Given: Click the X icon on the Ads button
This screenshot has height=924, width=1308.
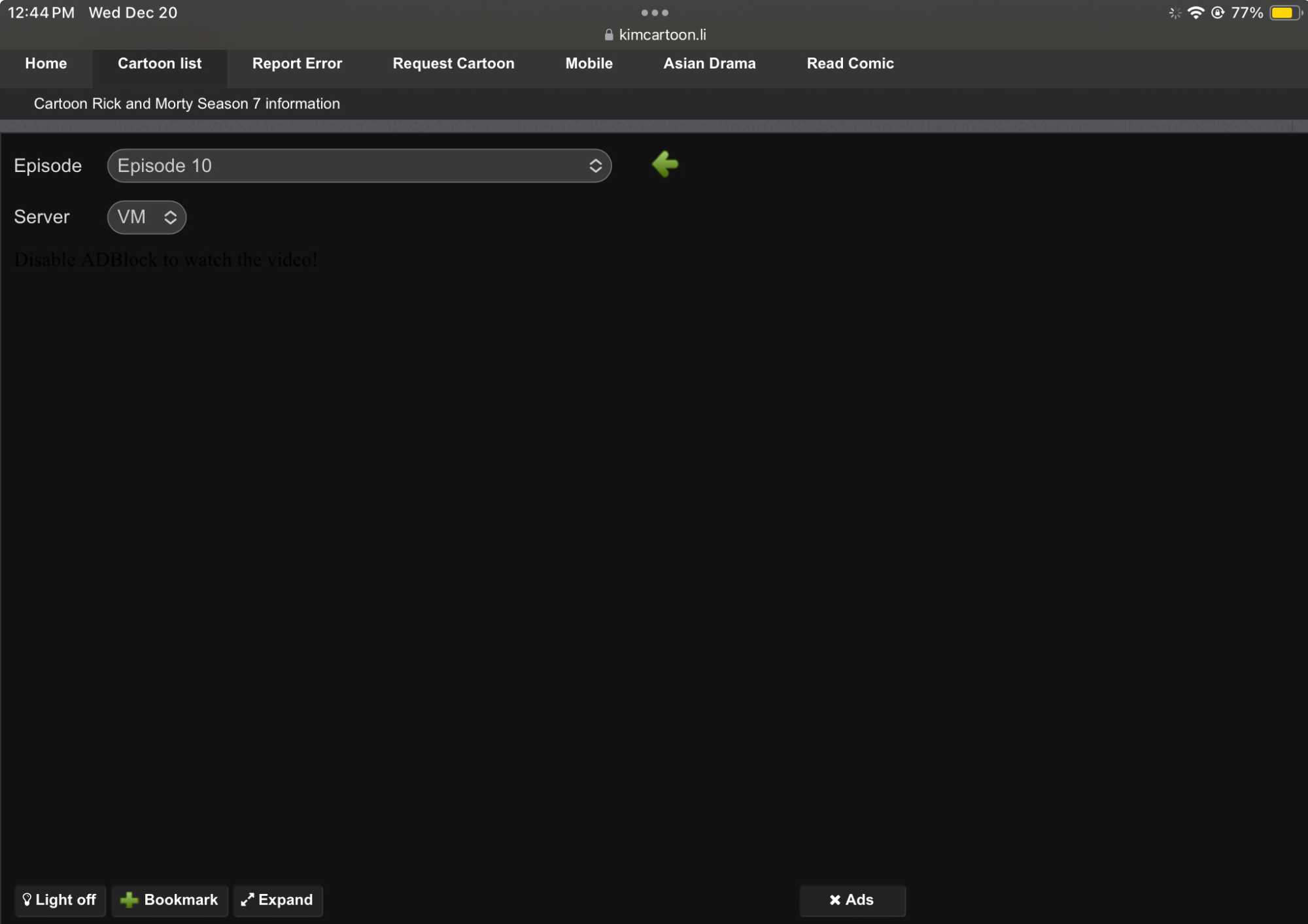Looking at the screenshot, I should [835, 900].
